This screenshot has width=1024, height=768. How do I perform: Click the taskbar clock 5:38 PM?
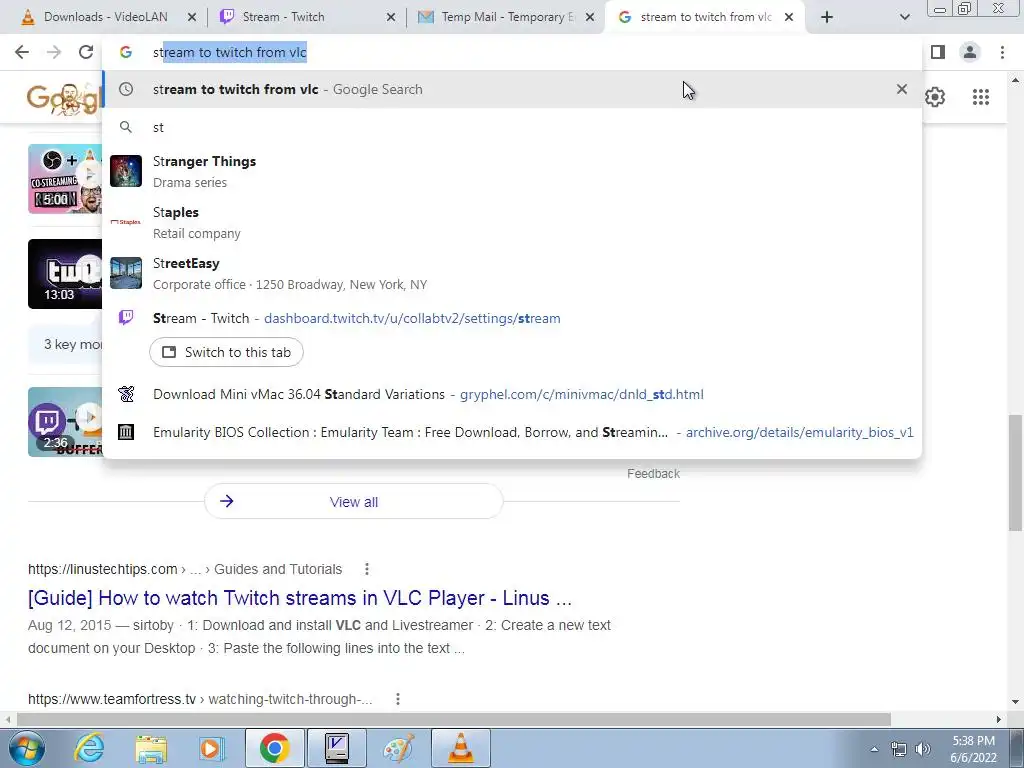coord(974,749)
